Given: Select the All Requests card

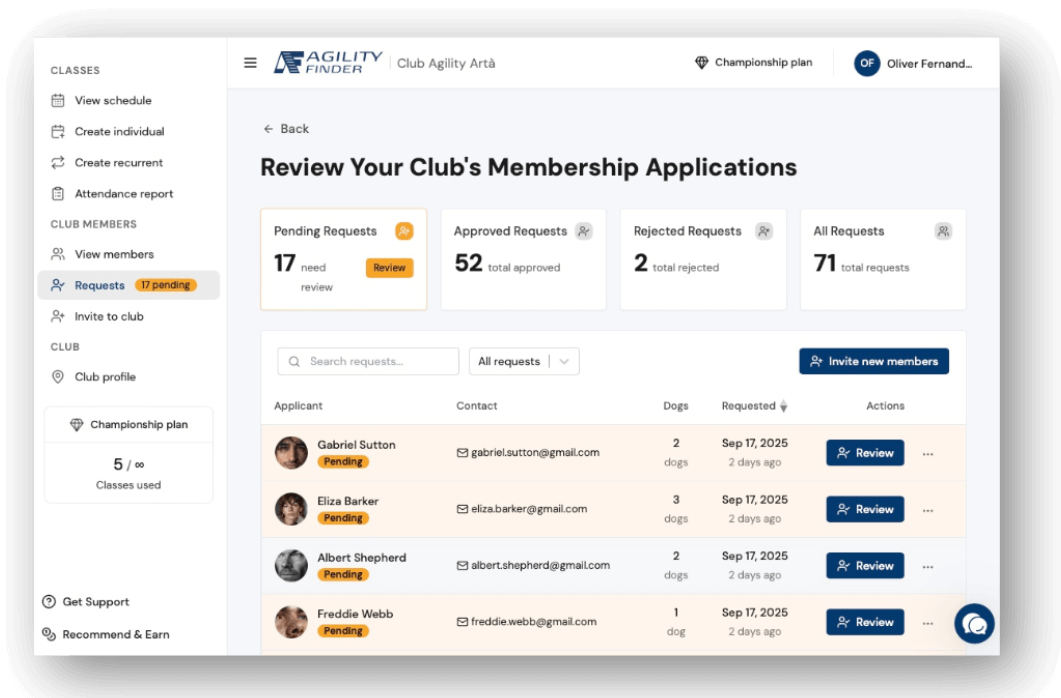Looking at the screenshot, I should pyautogui.click(x=883, y=259).
